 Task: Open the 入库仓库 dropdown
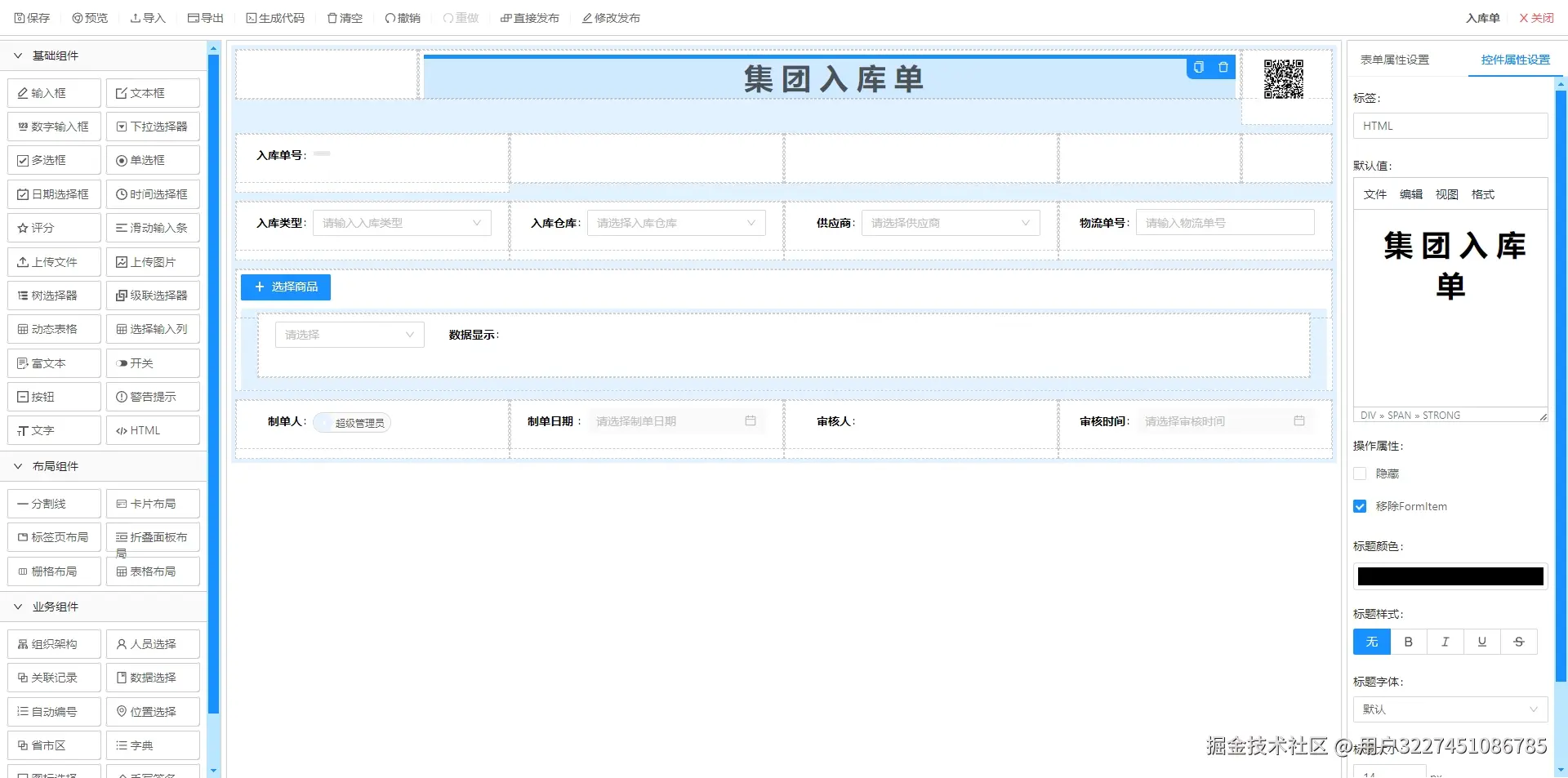pos(676,223)
